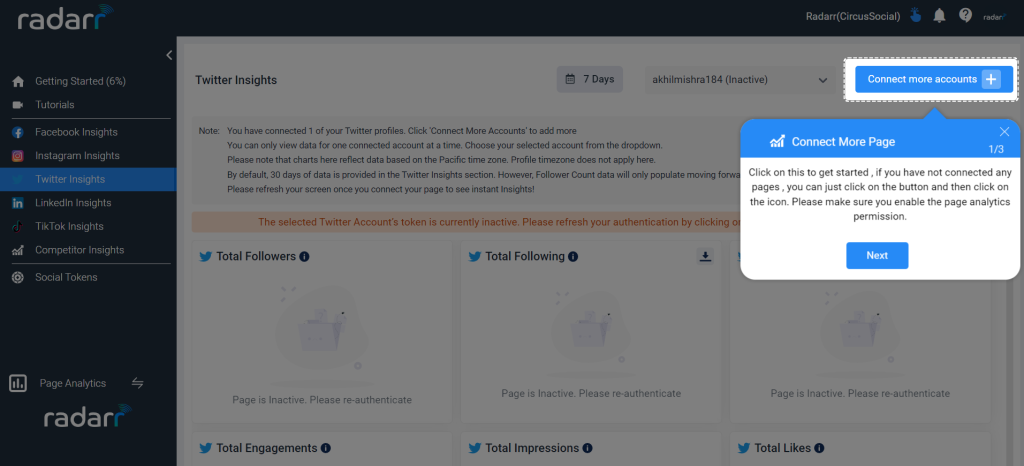Click the home icon beside Getting Started

pos(18,82)
